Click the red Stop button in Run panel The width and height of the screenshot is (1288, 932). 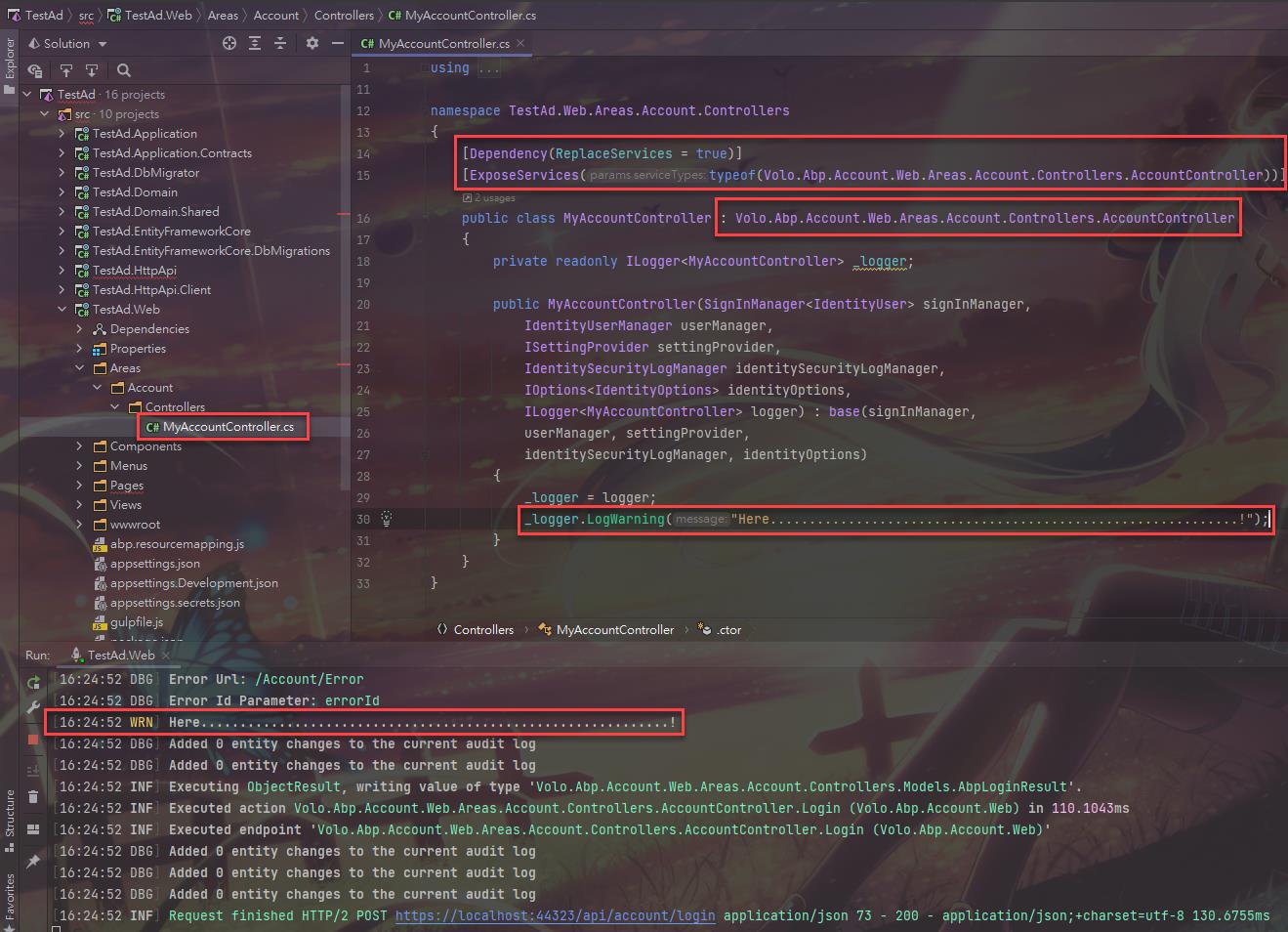click(33, 740)
